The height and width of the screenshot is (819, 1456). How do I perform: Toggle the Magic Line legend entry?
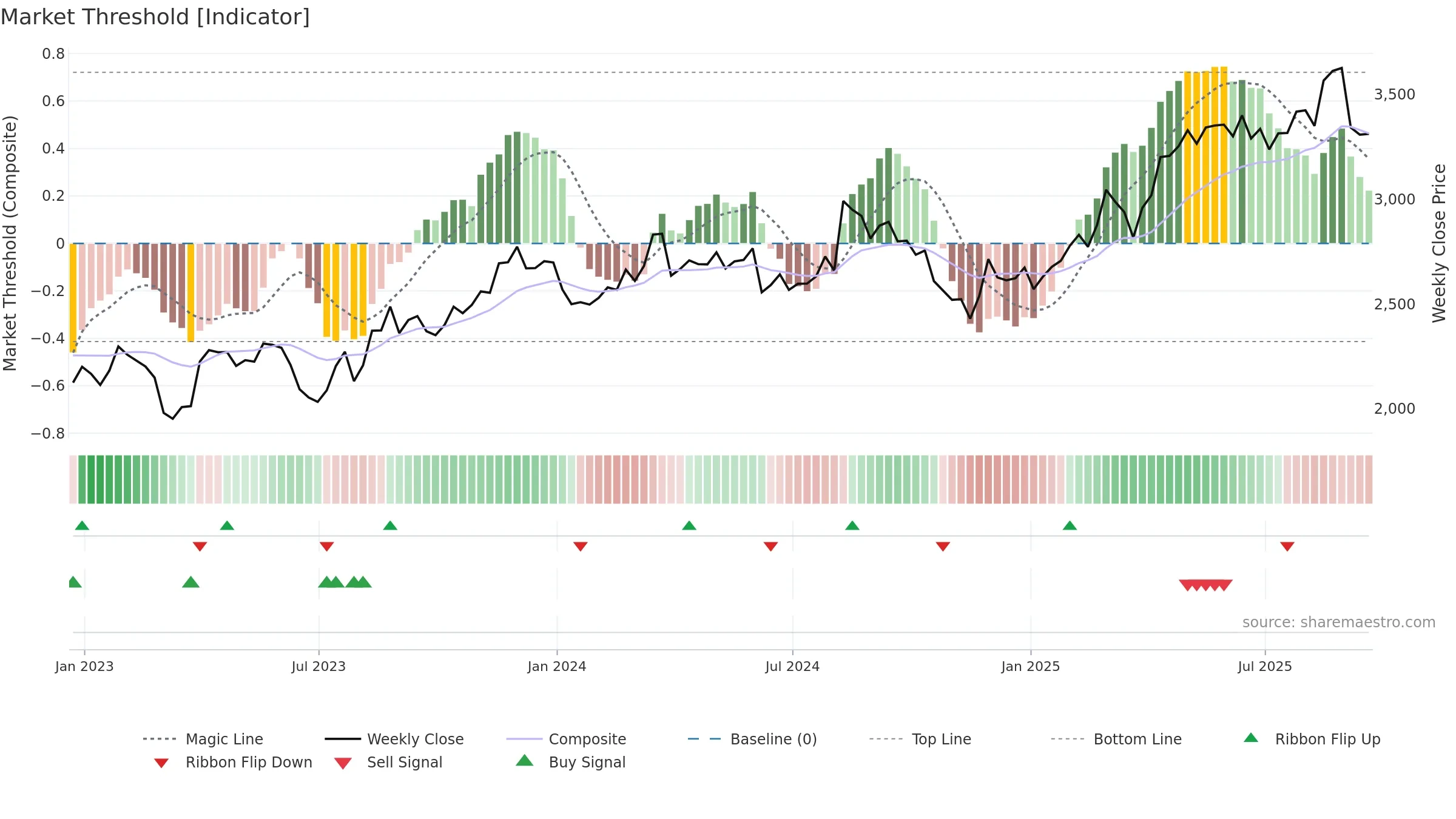click(x=203, y=739)
